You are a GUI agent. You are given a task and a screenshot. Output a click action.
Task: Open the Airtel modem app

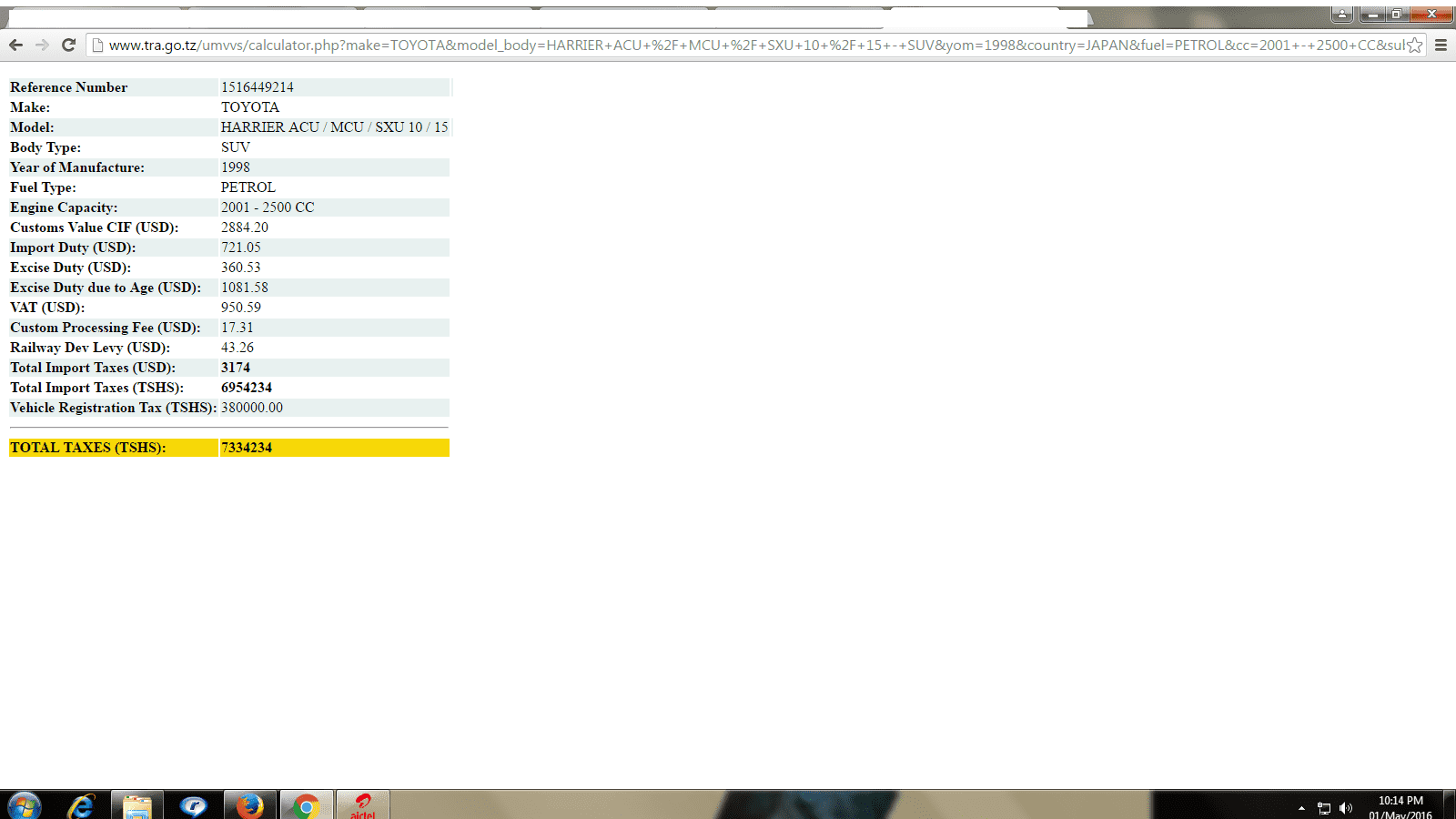pos(363,805)
